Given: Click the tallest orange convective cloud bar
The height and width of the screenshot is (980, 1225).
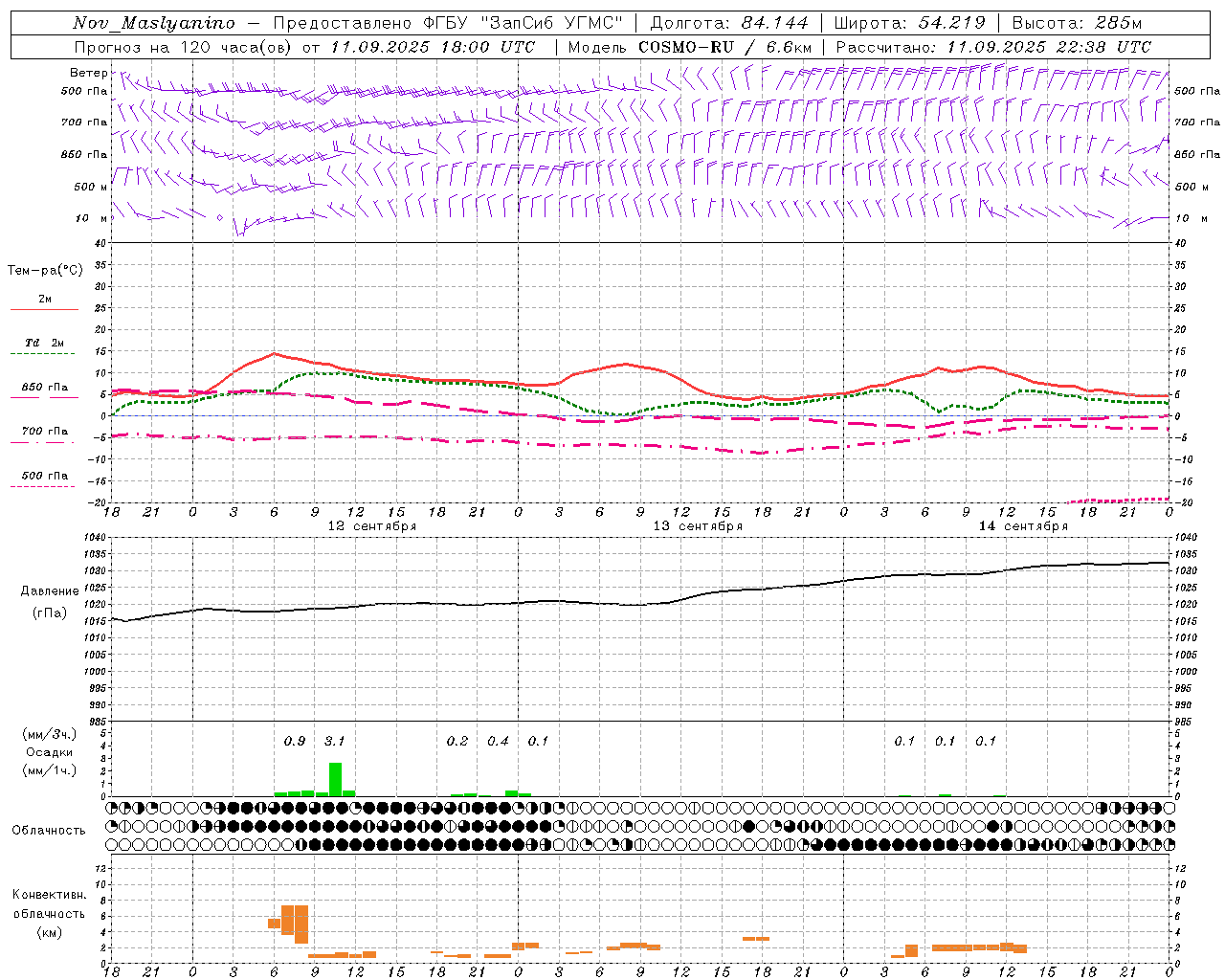Looking at the screenshot, I should (x=301, y=924).
